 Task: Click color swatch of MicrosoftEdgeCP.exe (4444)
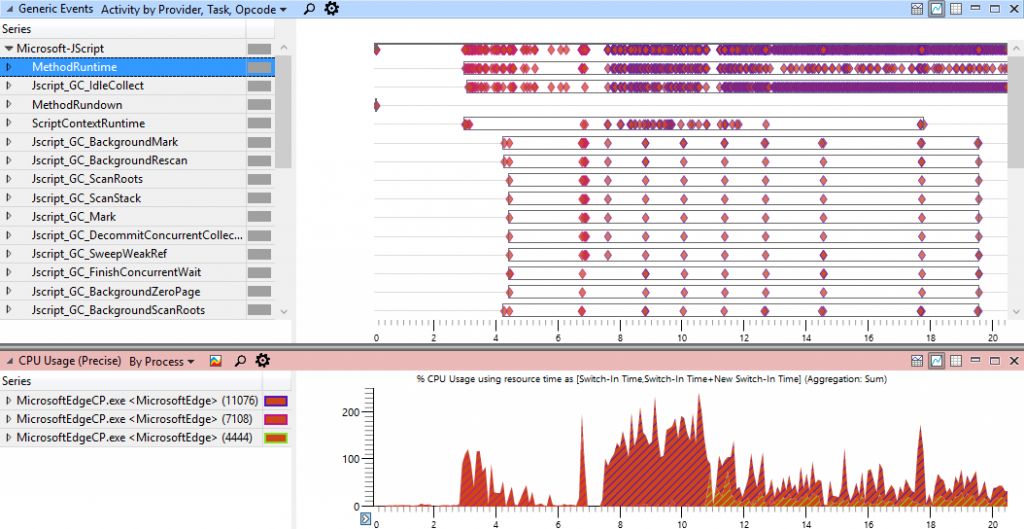pyautogui.click(x=276, y=438)
